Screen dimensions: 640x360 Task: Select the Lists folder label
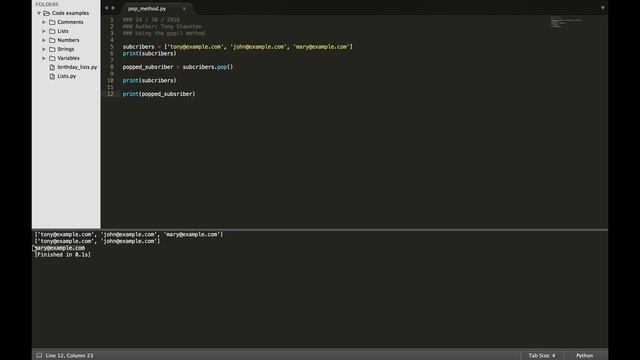pyautogui.click(x=63, y=31)
